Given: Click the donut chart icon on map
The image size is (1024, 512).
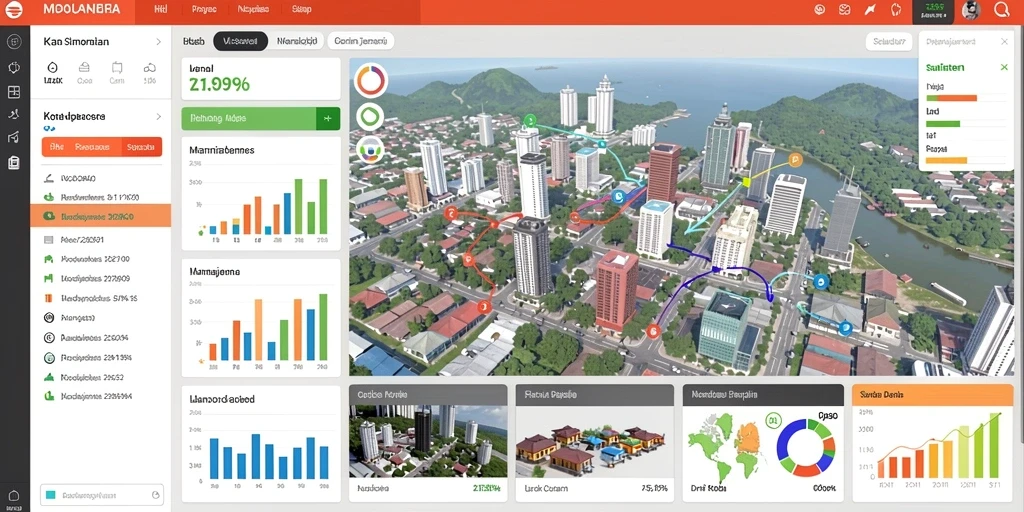Looking at the screenshot, I should pos(372,81).
